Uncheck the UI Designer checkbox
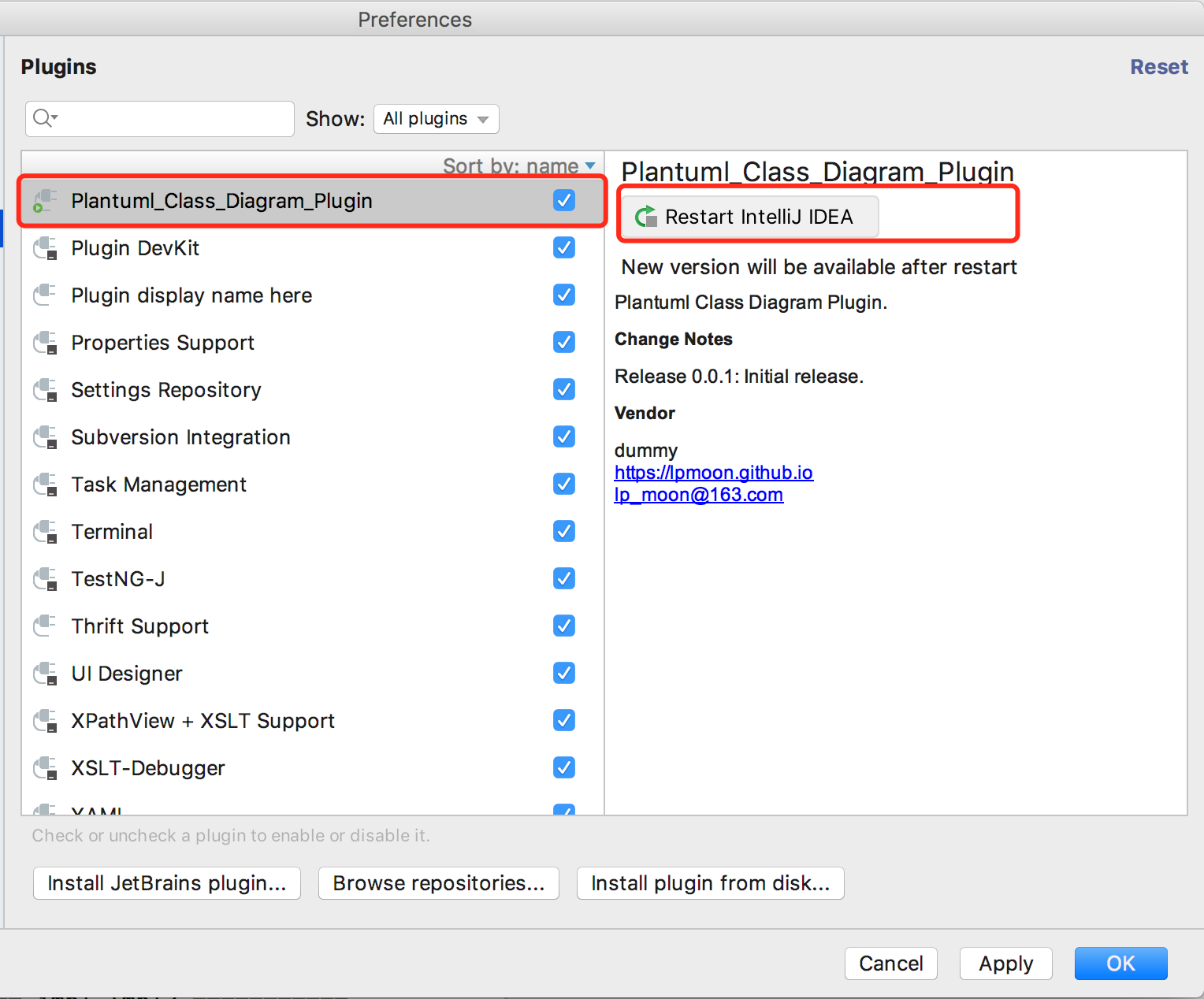Screen dimensions: 1204x999 [564, 673]
